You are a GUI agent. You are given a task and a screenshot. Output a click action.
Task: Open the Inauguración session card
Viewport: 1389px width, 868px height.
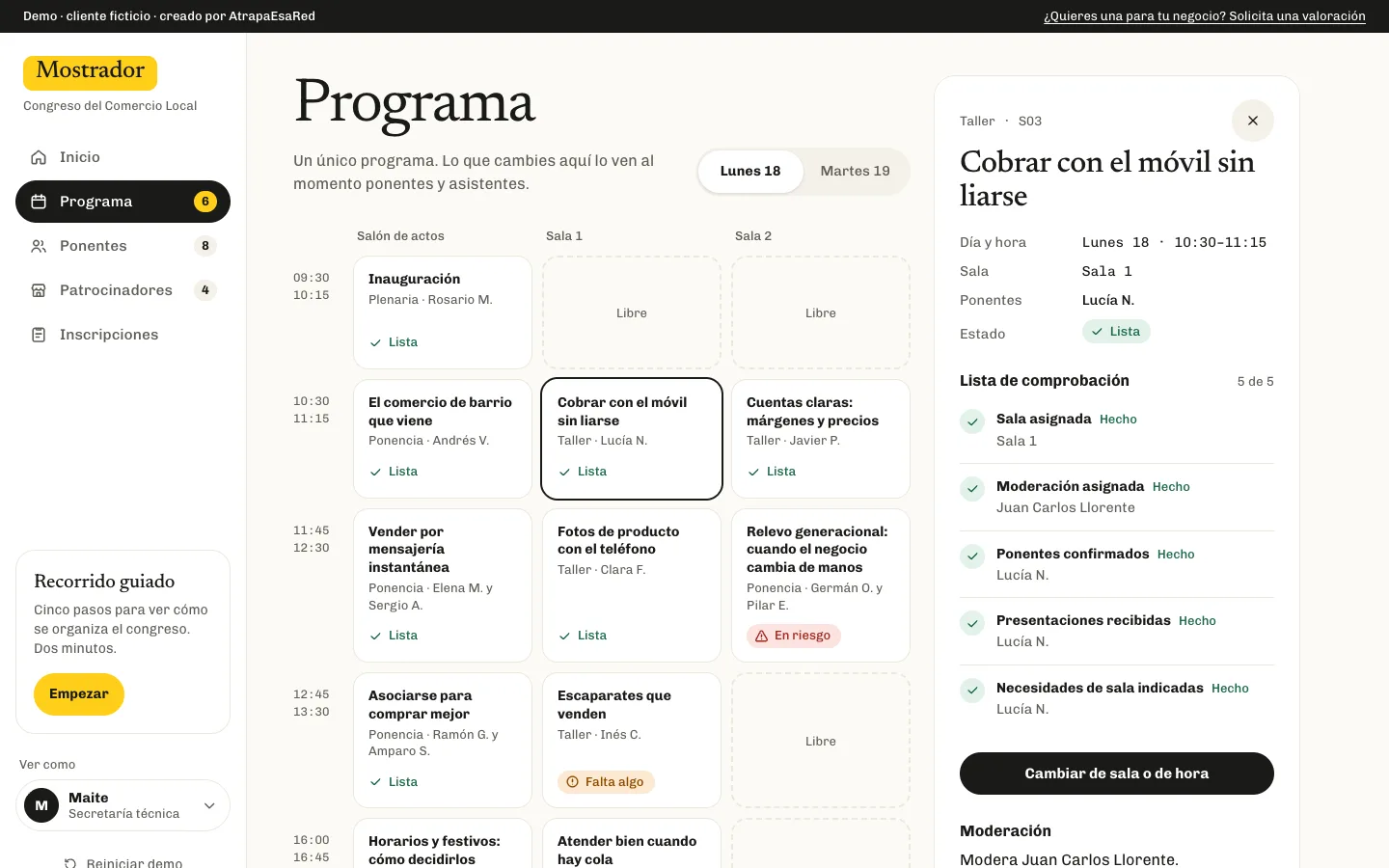click(443, 312)
